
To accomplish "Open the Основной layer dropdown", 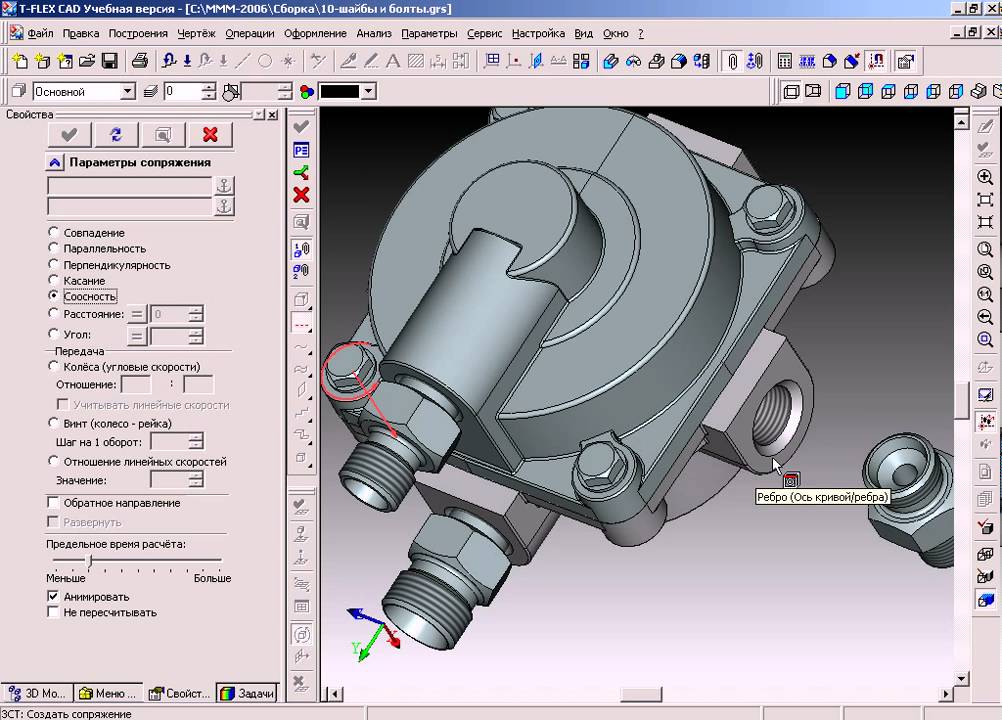I will 128,91.
